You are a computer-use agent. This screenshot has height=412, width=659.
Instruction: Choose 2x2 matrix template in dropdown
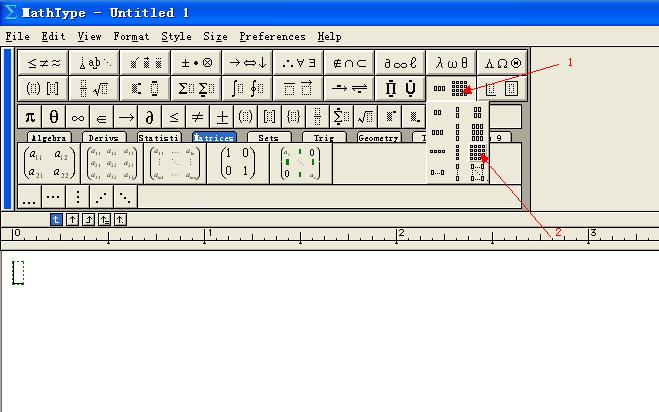[477, 112]
